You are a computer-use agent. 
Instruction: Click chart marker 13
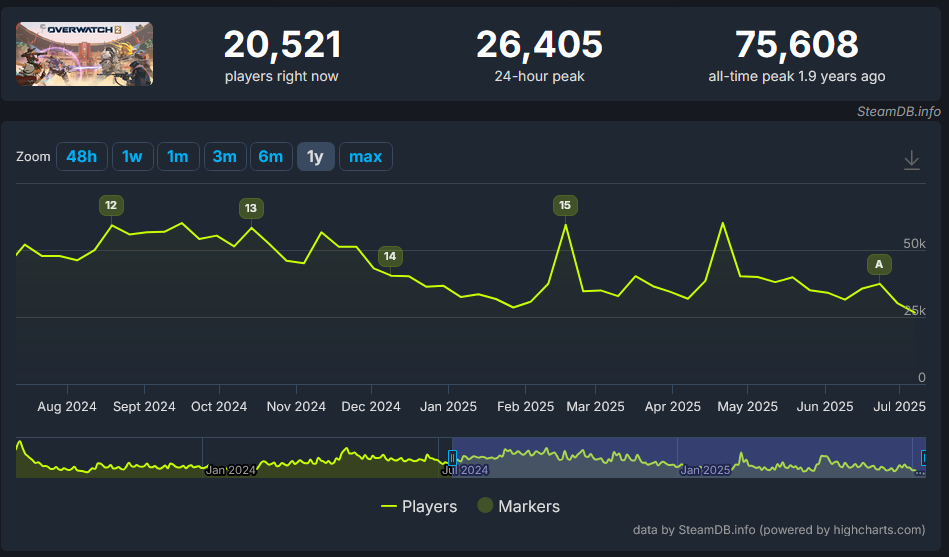coord(251,208)
